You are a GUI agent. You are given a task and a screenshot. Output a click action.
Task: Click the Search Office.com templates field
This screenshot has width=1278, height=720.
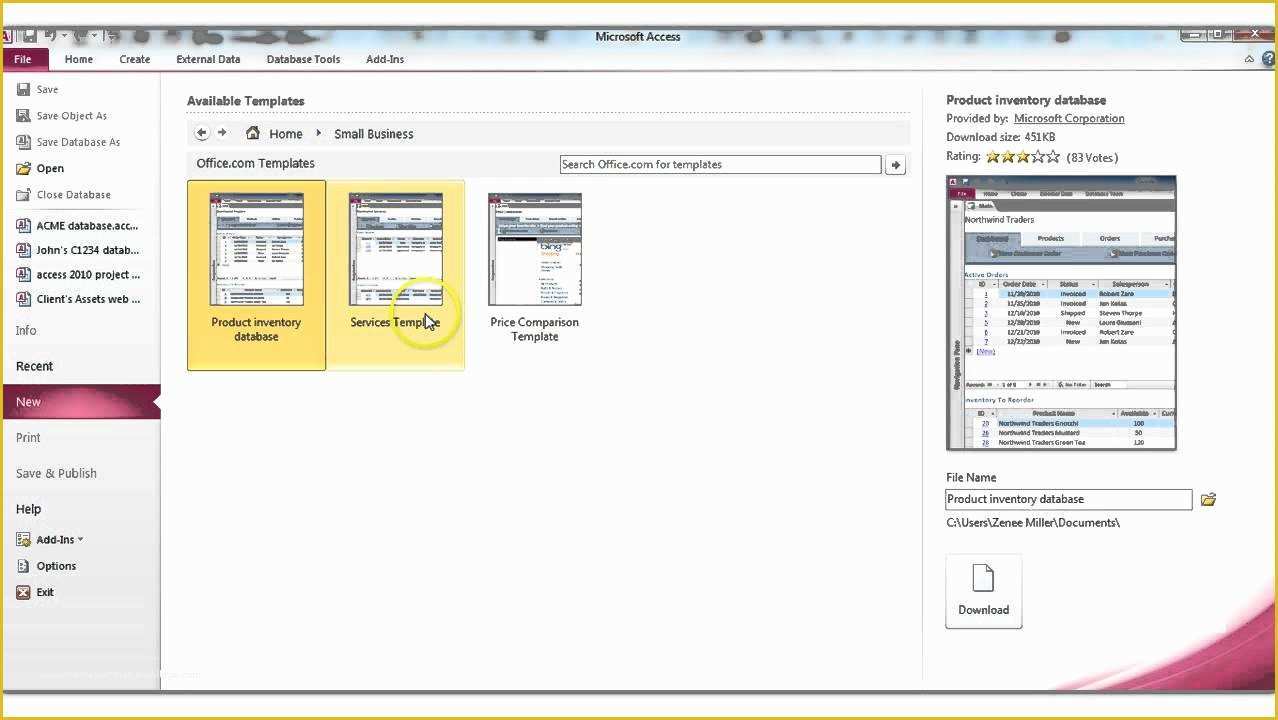point(720,165)
